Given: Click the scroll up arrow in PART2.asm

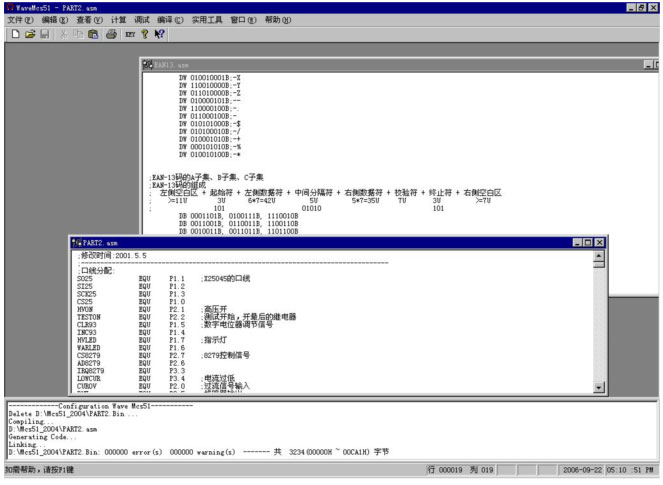Looking at the screenshot, I should [599, 256].
